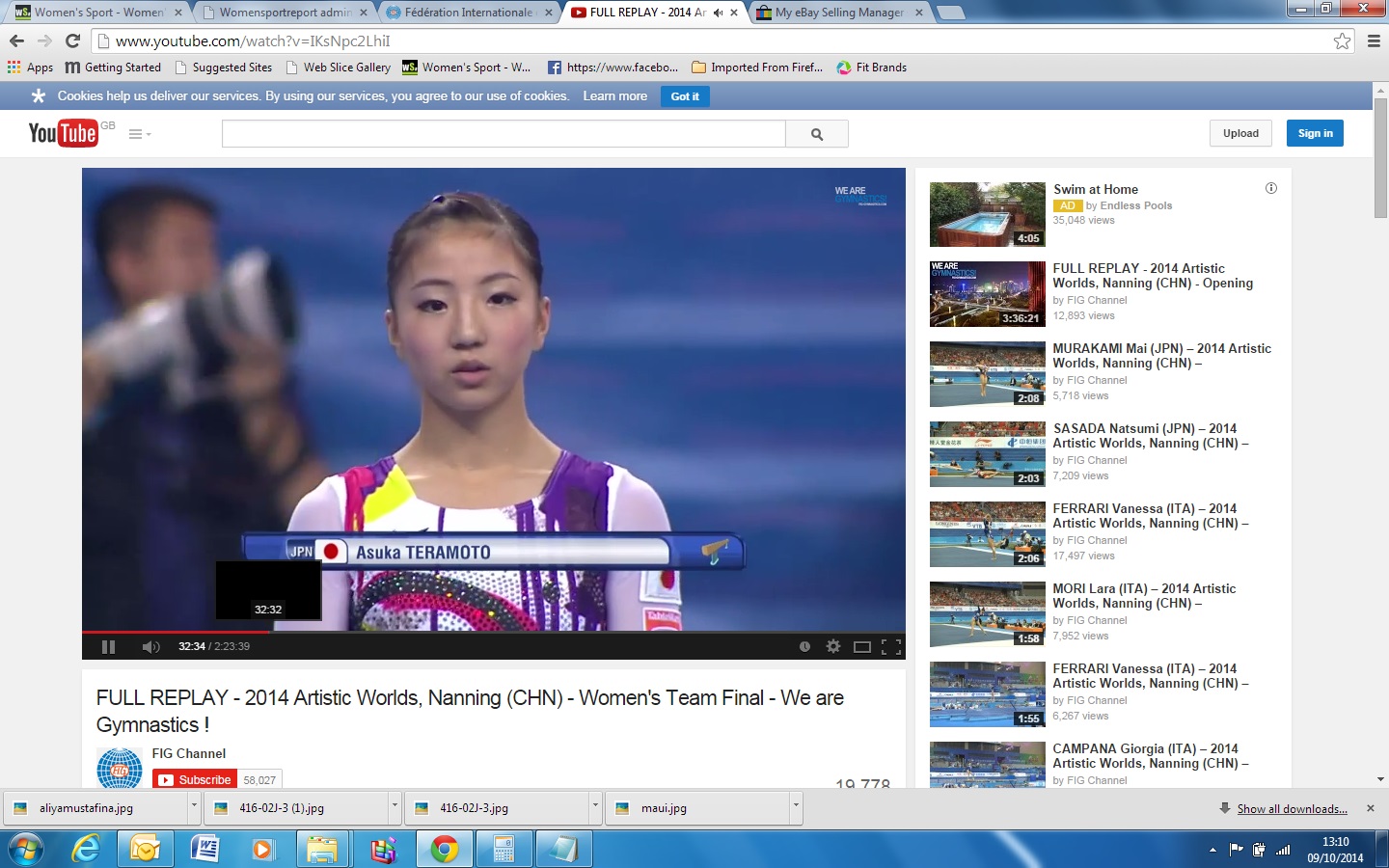This screenshot has height=868, width=1389.
Task: Click the YouTube search magnifier button
Action: [x=817, y=134]
